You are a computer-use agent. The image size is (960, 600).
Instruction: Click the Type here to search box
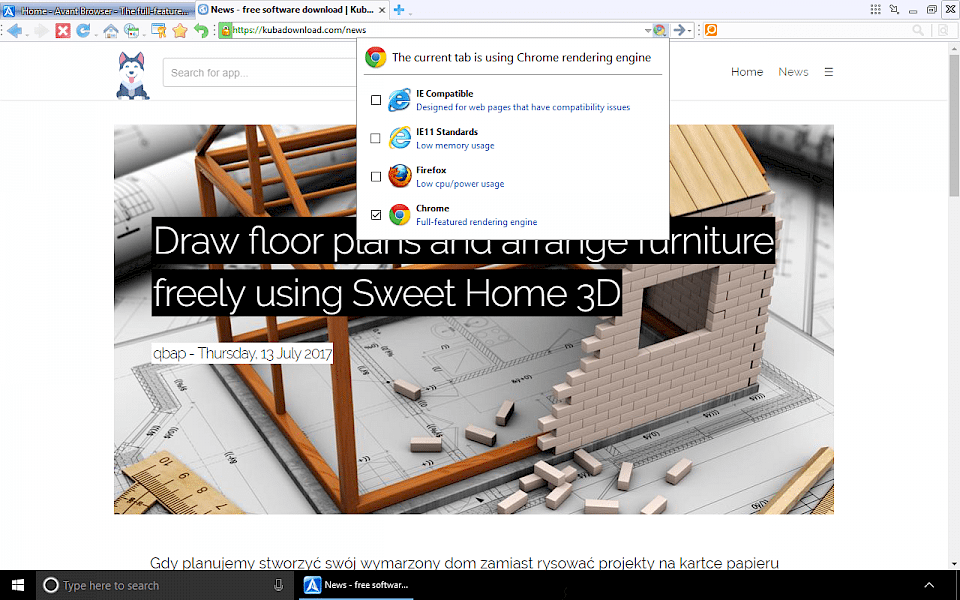tap(165, 585)
